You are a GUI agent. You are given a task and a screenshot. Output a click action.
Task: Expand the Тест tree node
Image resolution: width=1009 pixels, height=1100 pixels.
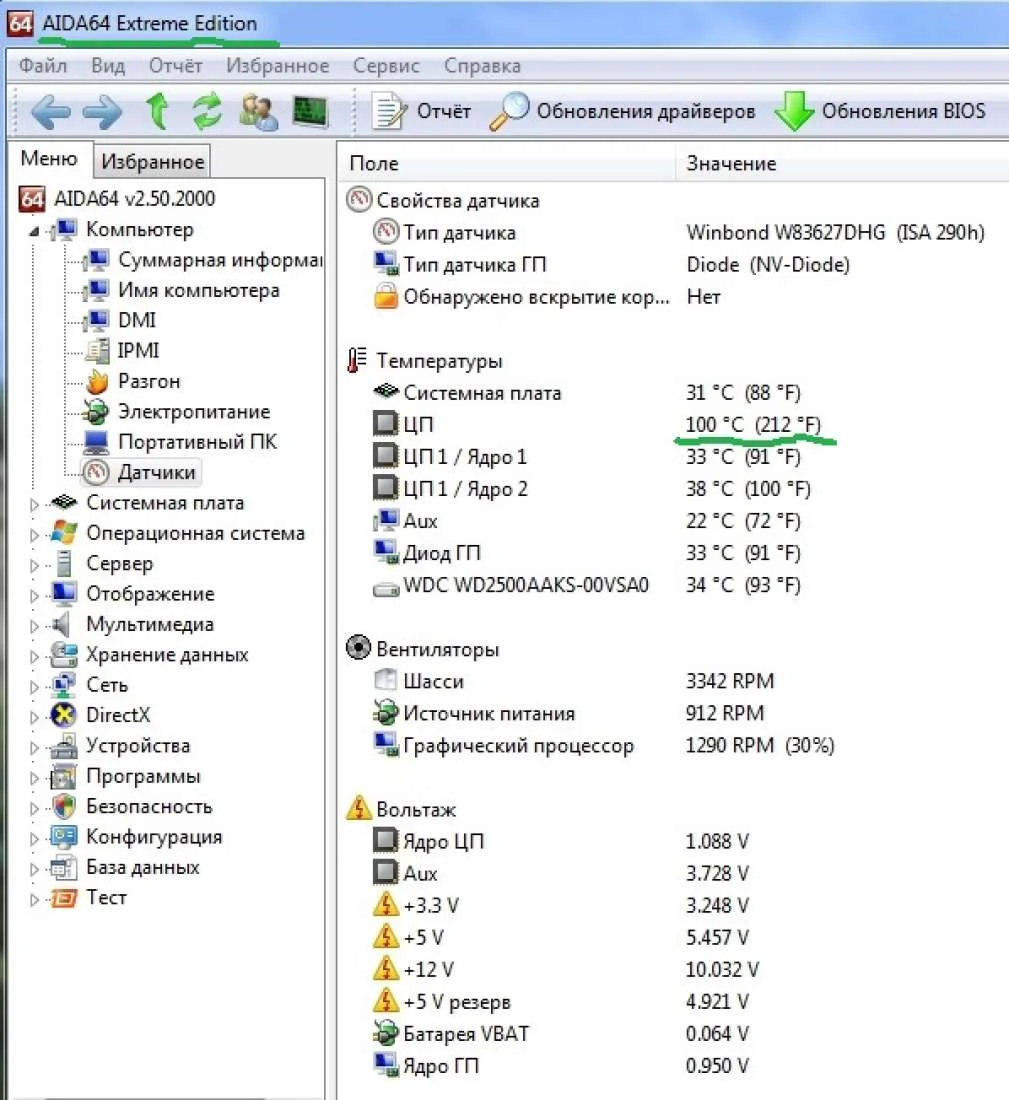tap(34, 899)
